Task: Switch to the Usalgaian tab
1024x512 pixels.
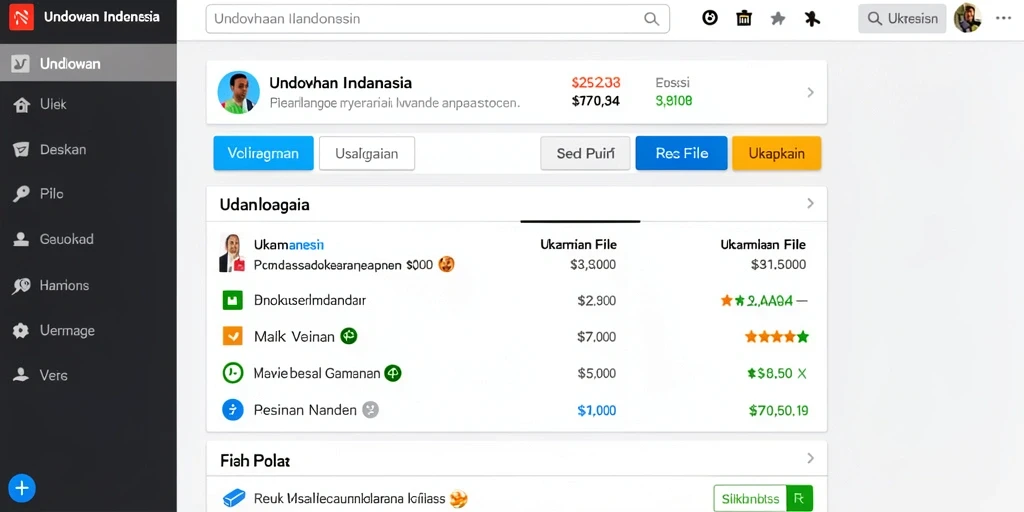Action: [x=367, y=153]
